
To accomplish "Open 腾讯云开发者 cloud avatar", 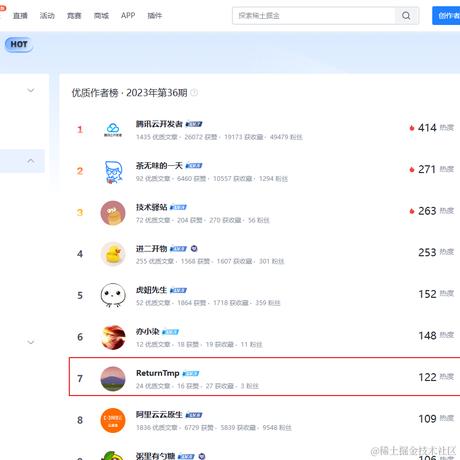I will (x=113, y=129).
